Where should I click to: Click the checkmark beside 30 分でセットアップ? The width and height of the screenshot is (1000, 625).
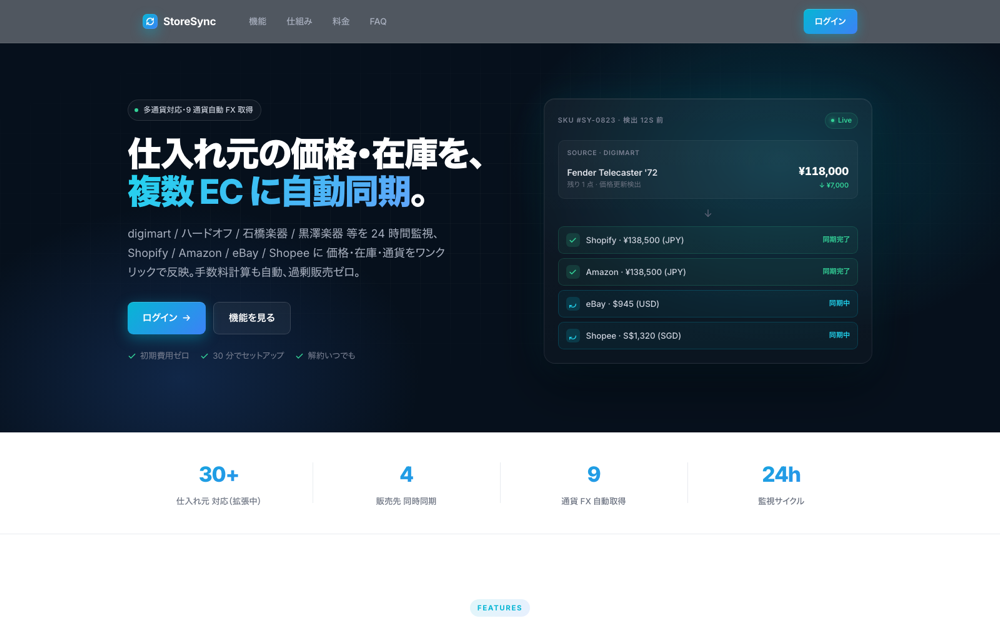click(205, 356)
